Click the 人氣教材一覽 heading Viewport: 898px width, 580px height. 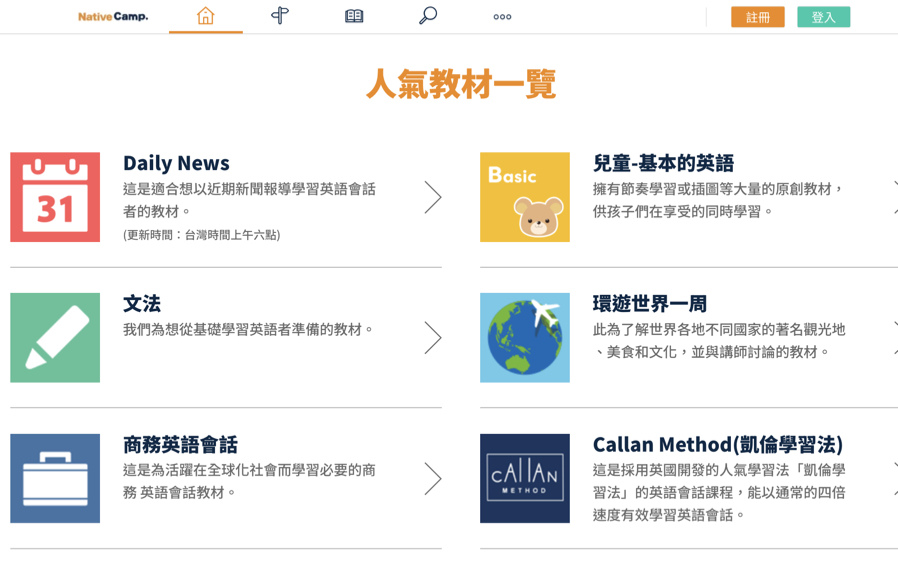[461, 84]
